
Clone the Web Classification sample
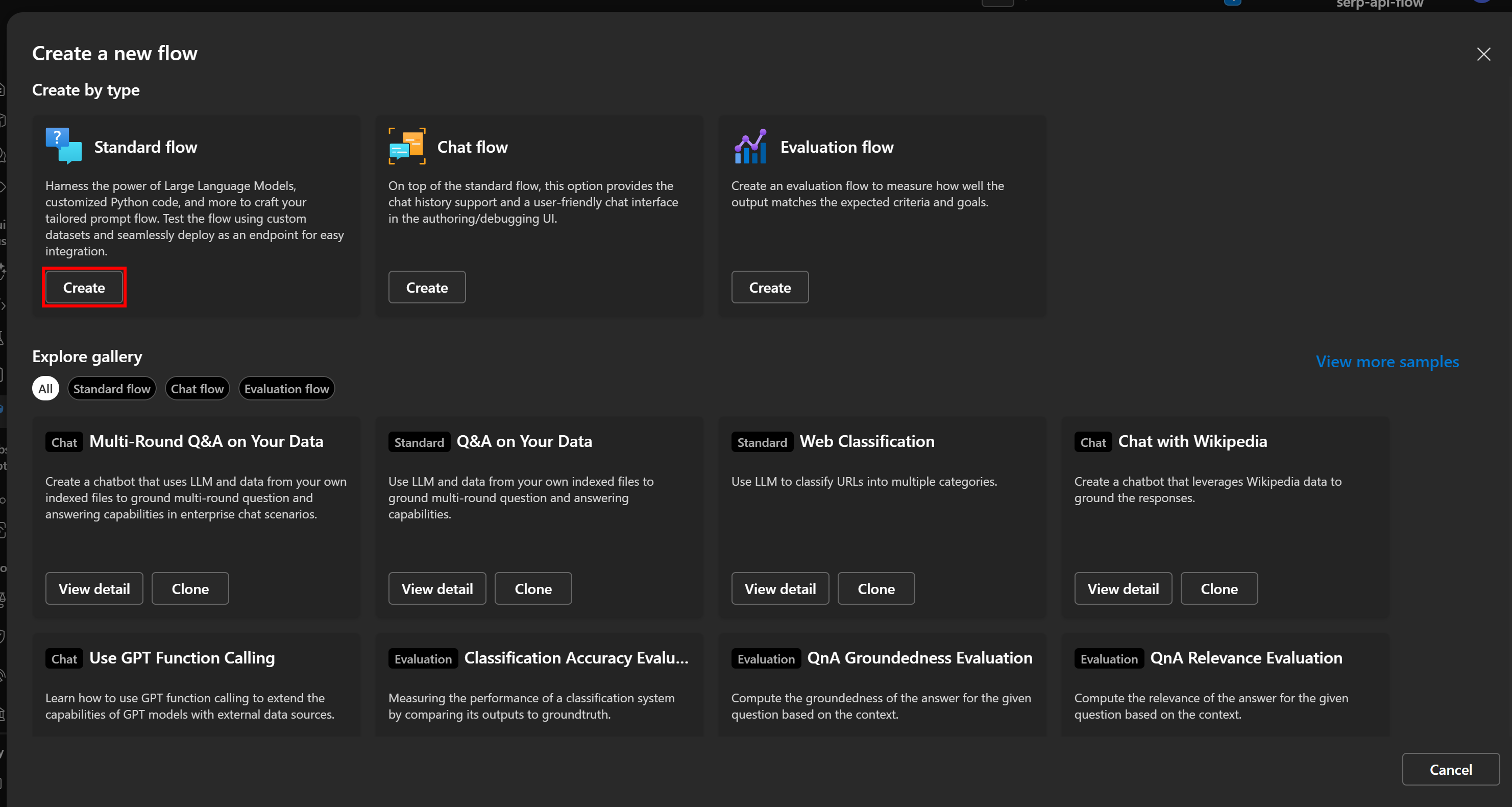876,588
